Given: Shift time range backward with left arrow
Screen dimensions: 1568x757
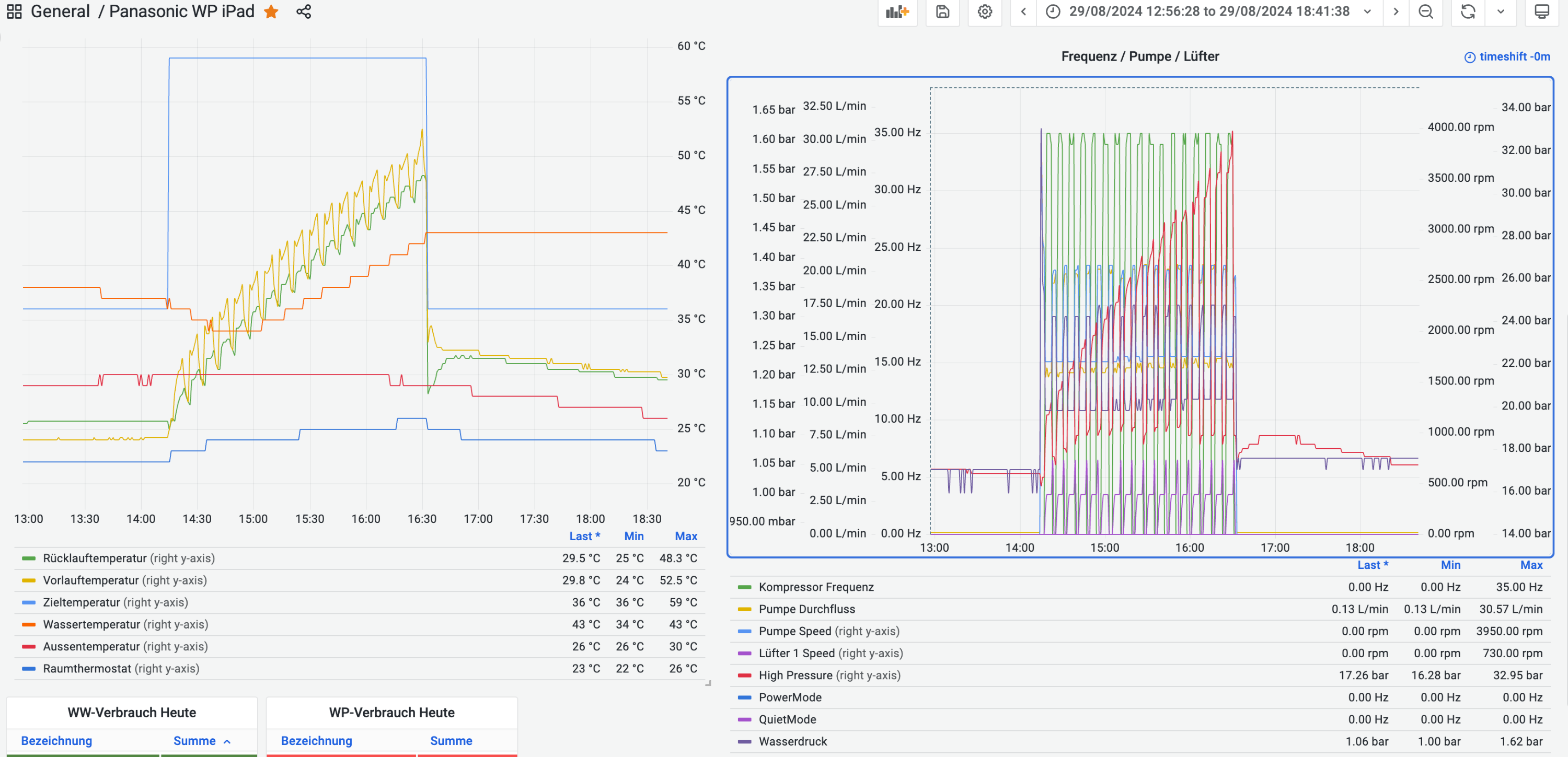Looking at the screenshot, I should [1024, 11].
